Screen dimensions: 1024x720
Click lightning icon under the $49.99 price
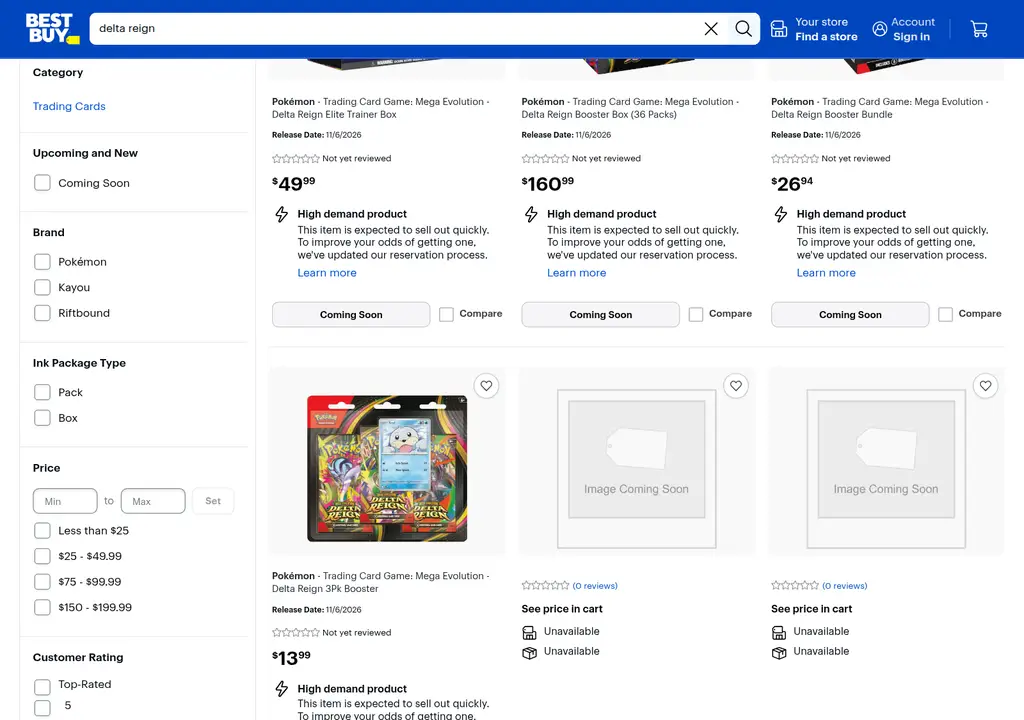coord(281,214)
